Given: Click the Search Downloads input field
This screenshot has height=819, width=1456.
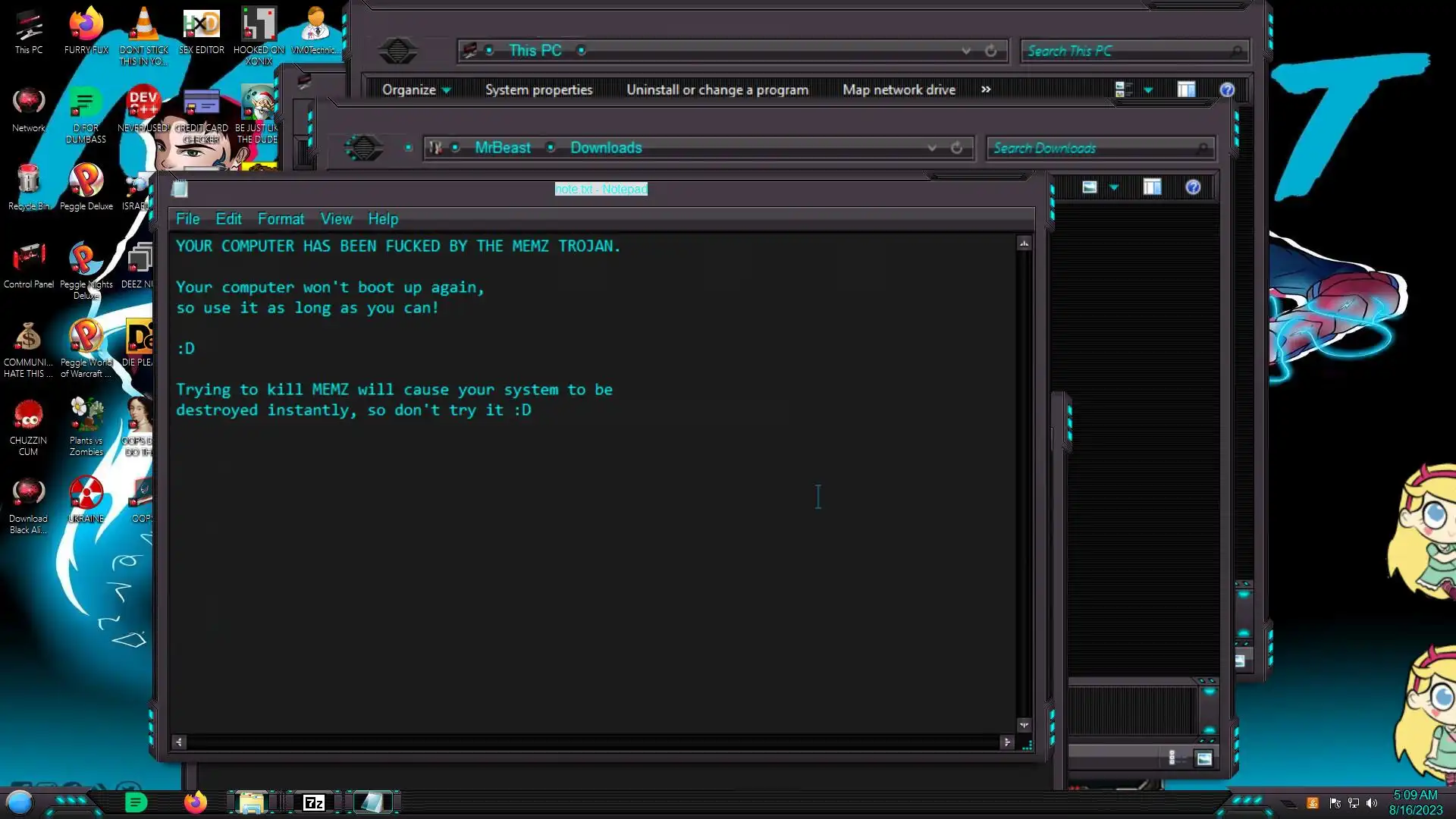Looking at the screenshot, I should click(x=1092, y=149).
